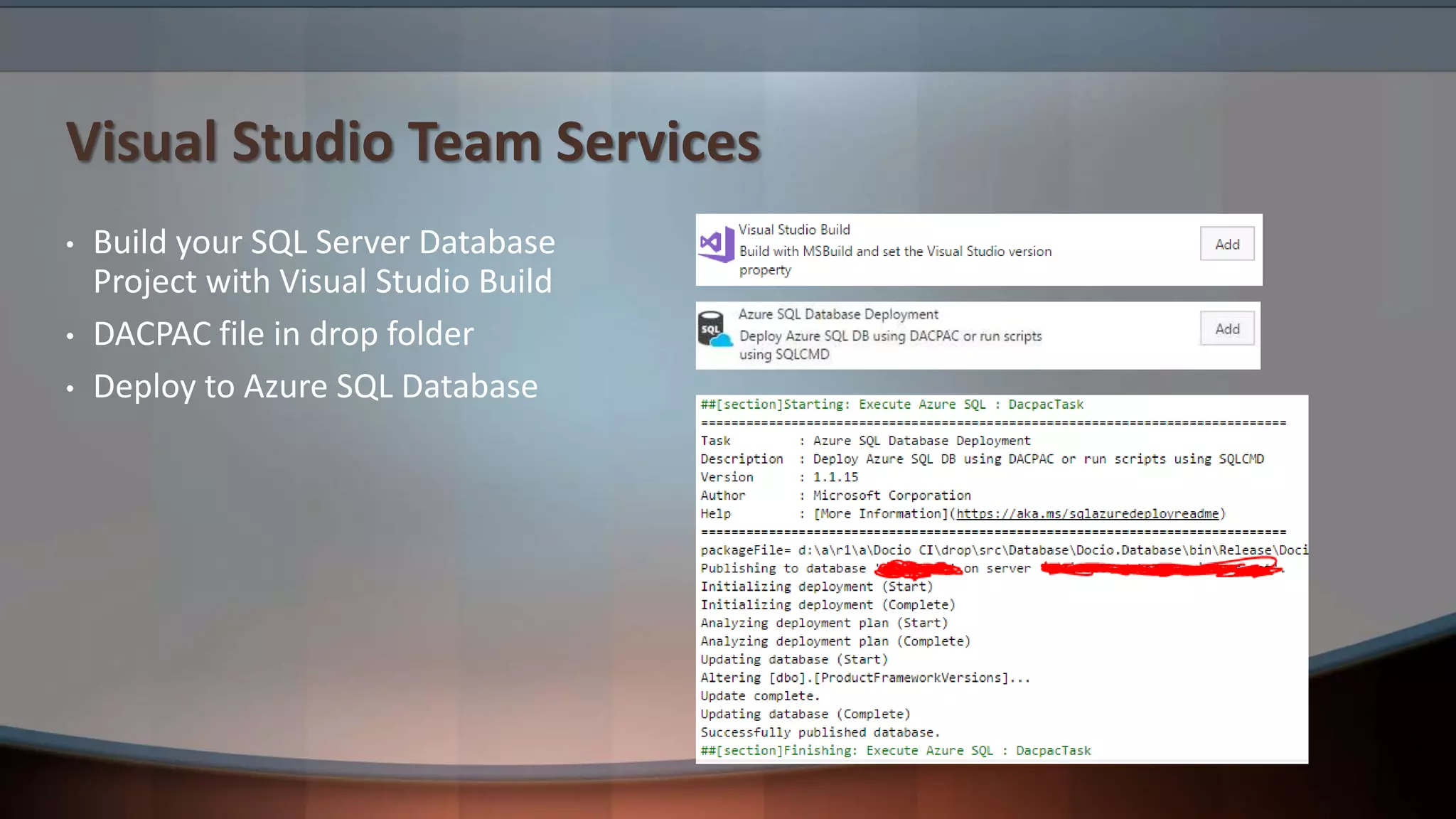Click 'Publishing to database' log line
Viewport: 1456px width, 819px height.
point(992,568)
